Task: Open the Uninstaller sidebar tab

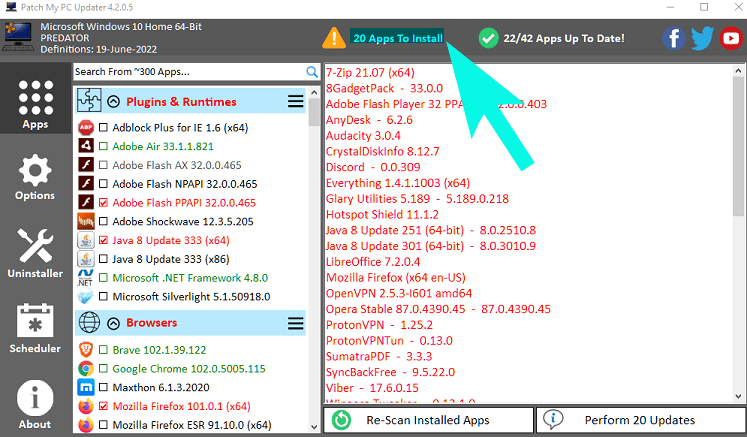Action: coord(35,253)
